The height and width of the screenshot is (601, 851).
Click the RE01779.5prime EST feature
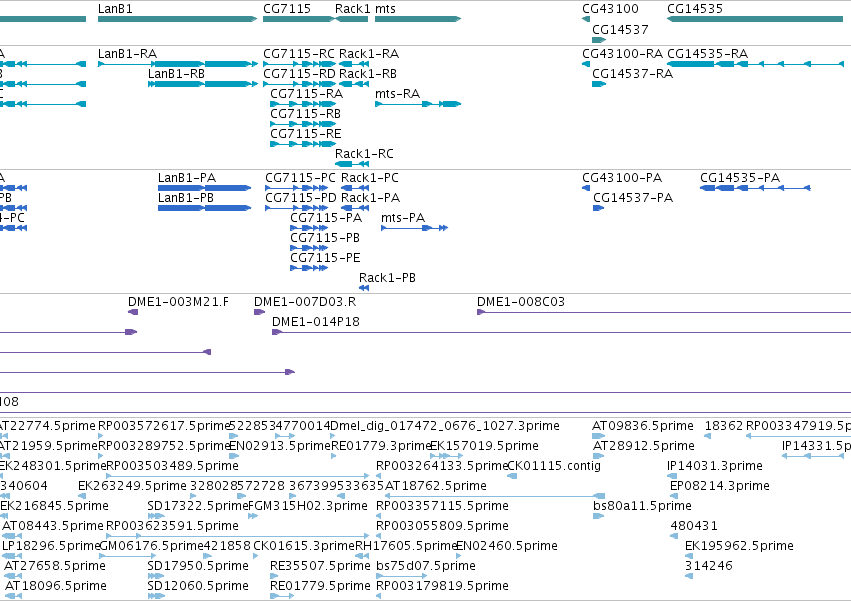282,596
